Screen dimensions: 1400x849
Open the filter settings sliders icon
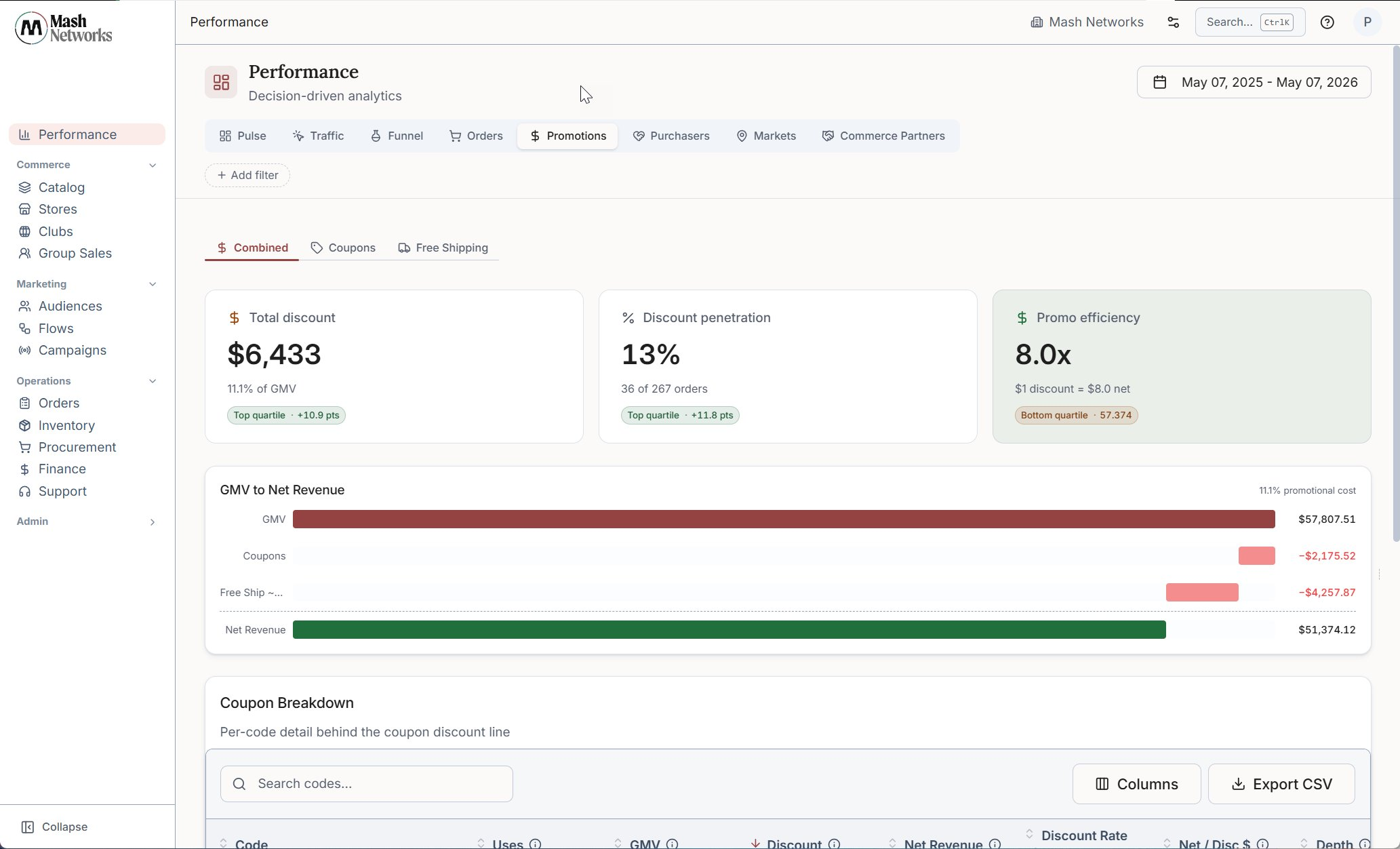tap(1174, 22)
